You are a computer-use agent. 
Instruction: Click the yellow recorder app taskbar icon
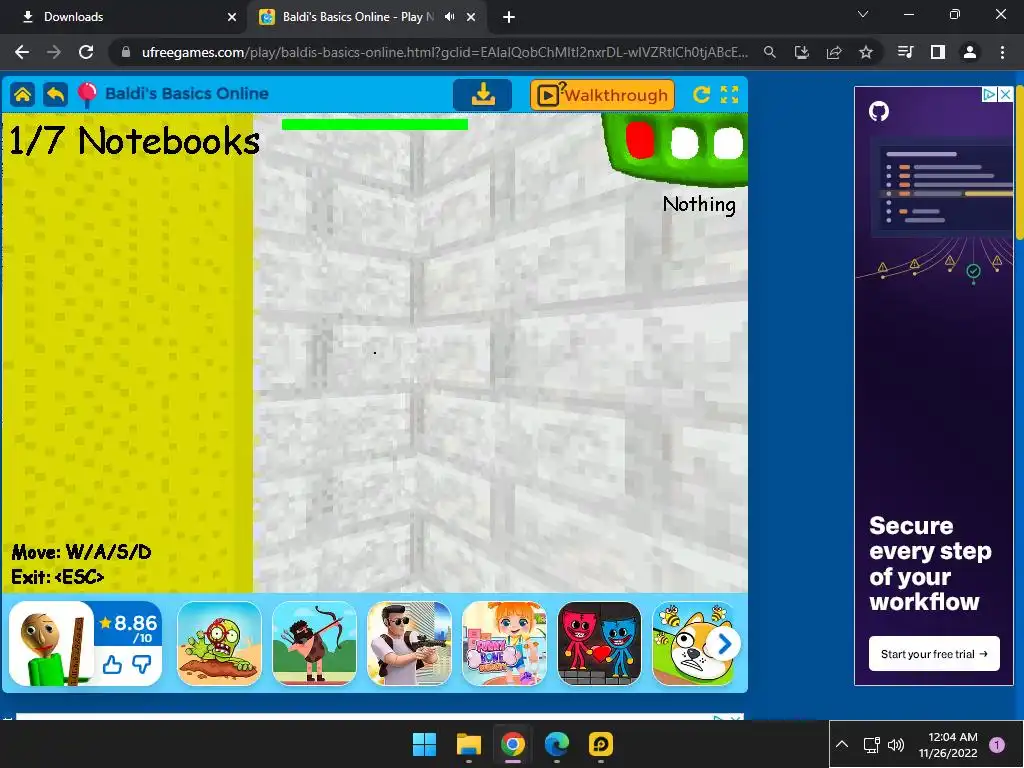tap(601, 744)
